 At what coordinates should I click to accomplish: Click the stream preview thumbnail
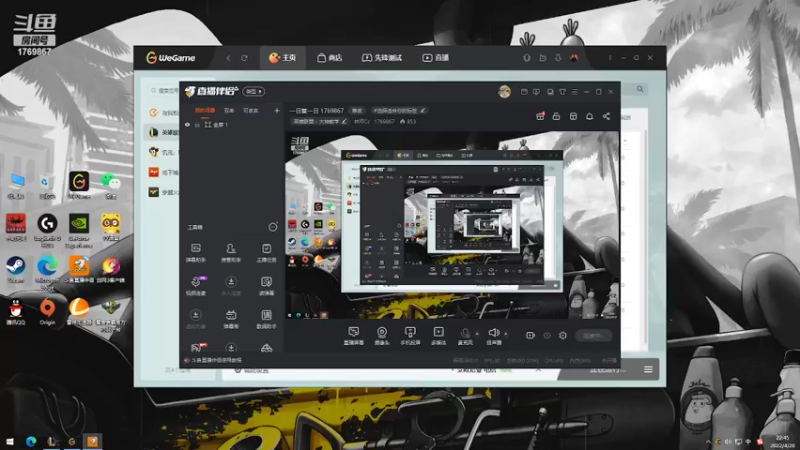pos(452,225)
